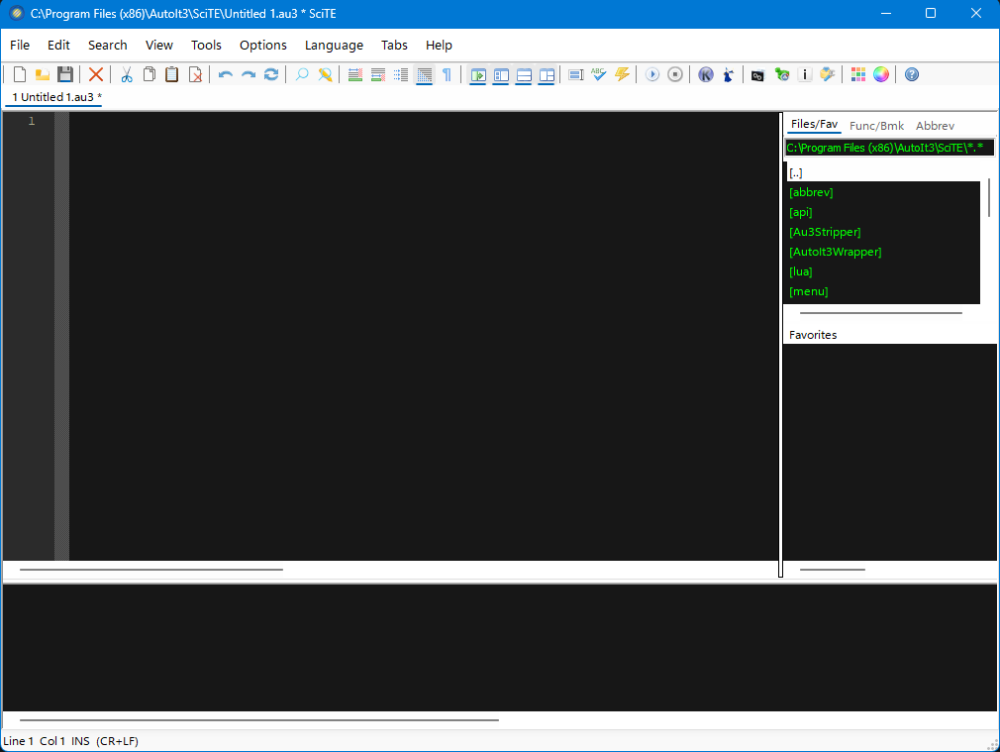1000x752 pixels.
Task: Click the SciTE path filter field
Action: point(889,148)
